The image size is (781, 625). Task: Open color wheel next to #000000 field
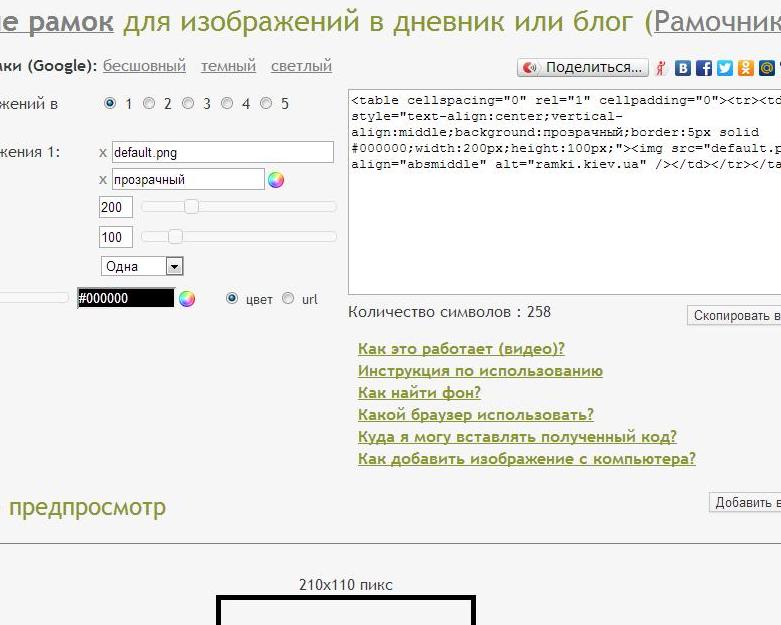pos(187,299)
